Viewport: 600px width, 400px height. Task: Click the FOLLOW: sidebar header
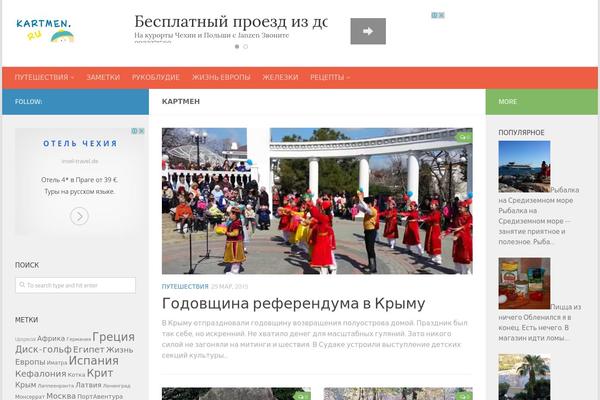point(29,102)
